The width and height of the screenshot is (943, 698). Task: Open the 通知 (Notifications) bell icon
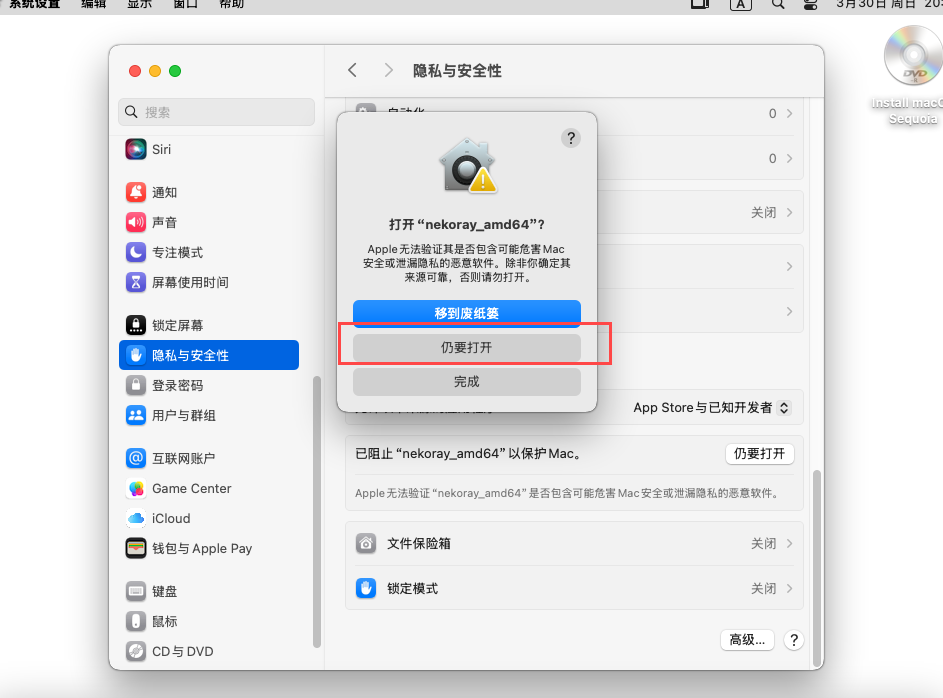(x=136, y=192)
